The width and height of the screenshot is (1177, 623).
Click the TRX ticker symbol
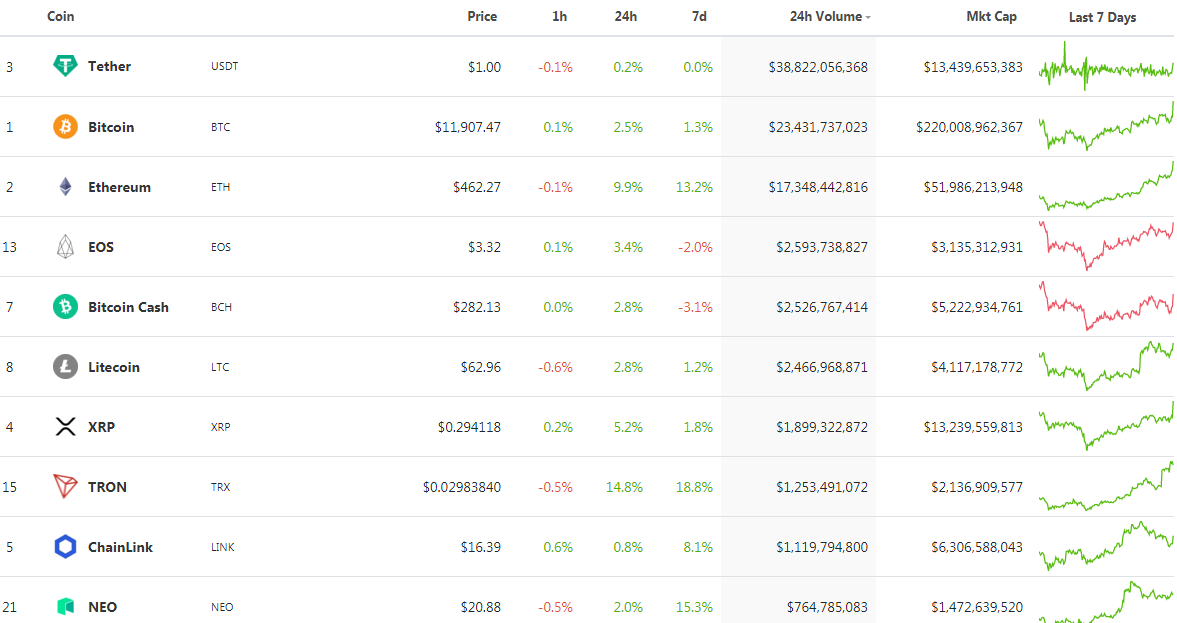coord(220,487)
